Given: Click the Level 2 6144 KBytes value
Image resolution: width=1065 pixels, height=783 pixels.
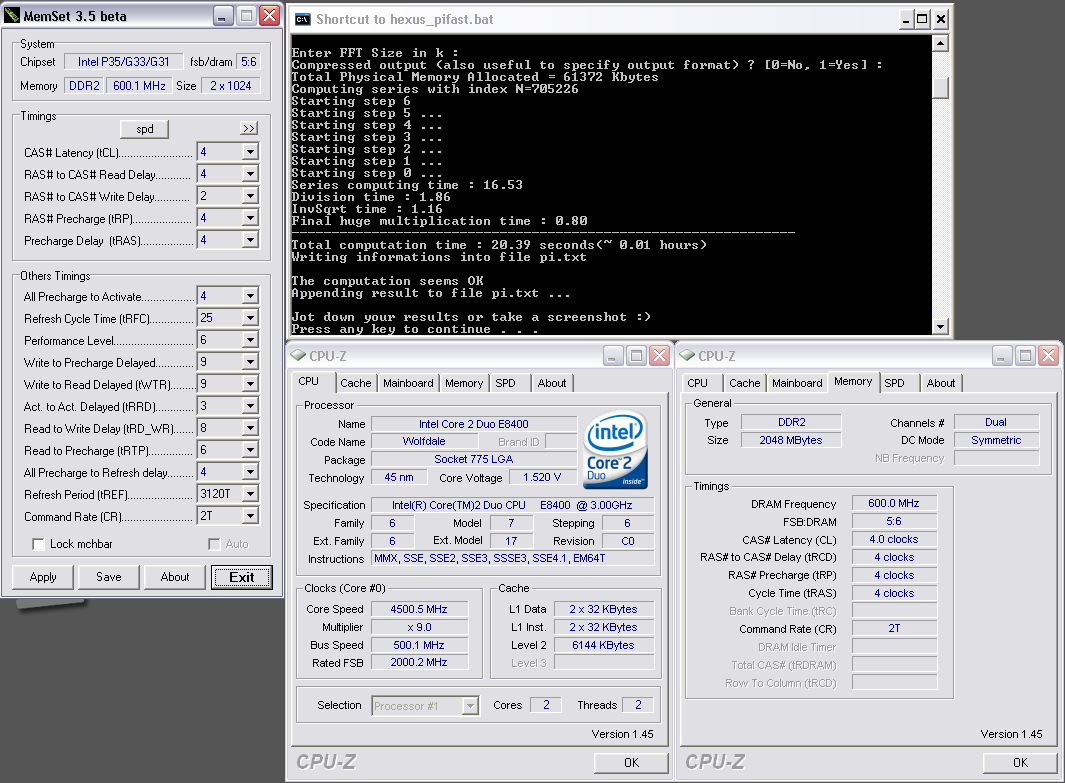Looking at the screenshot, I should 603,645.
